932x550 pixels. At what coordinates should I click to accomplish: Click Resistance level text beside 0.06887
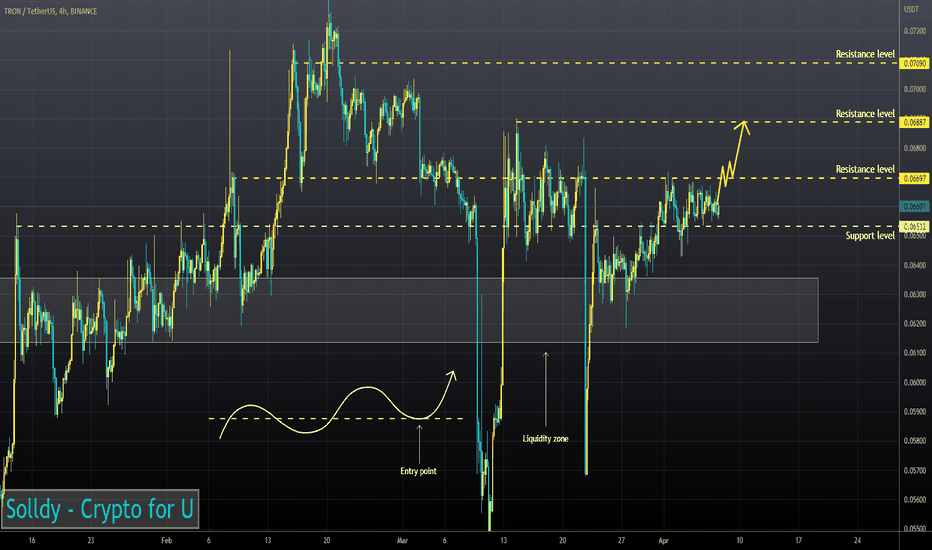(x=865, y=114)
